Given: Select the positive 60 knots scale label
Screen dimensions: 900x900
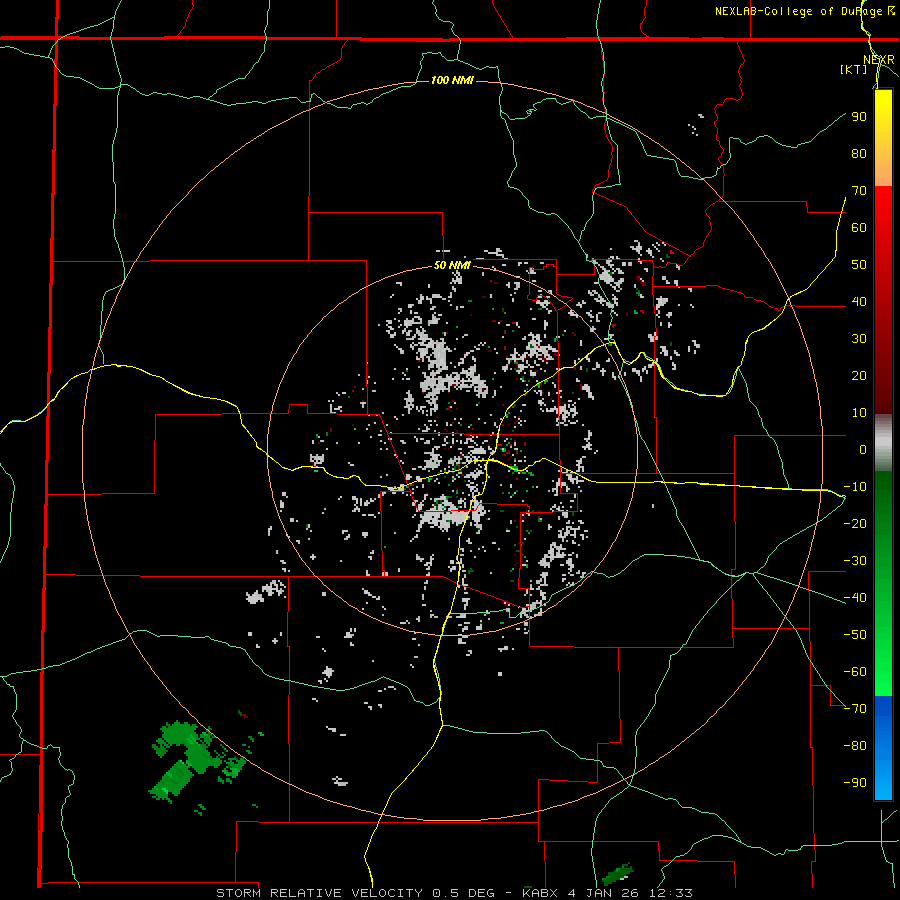Looking at the screenshot, I should [859, 227].
